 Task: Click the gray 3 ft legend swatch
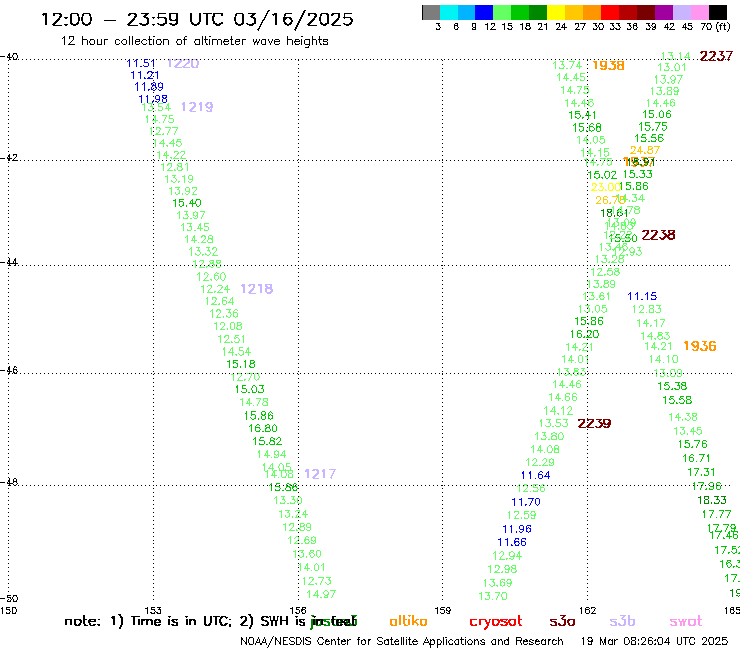431,12
